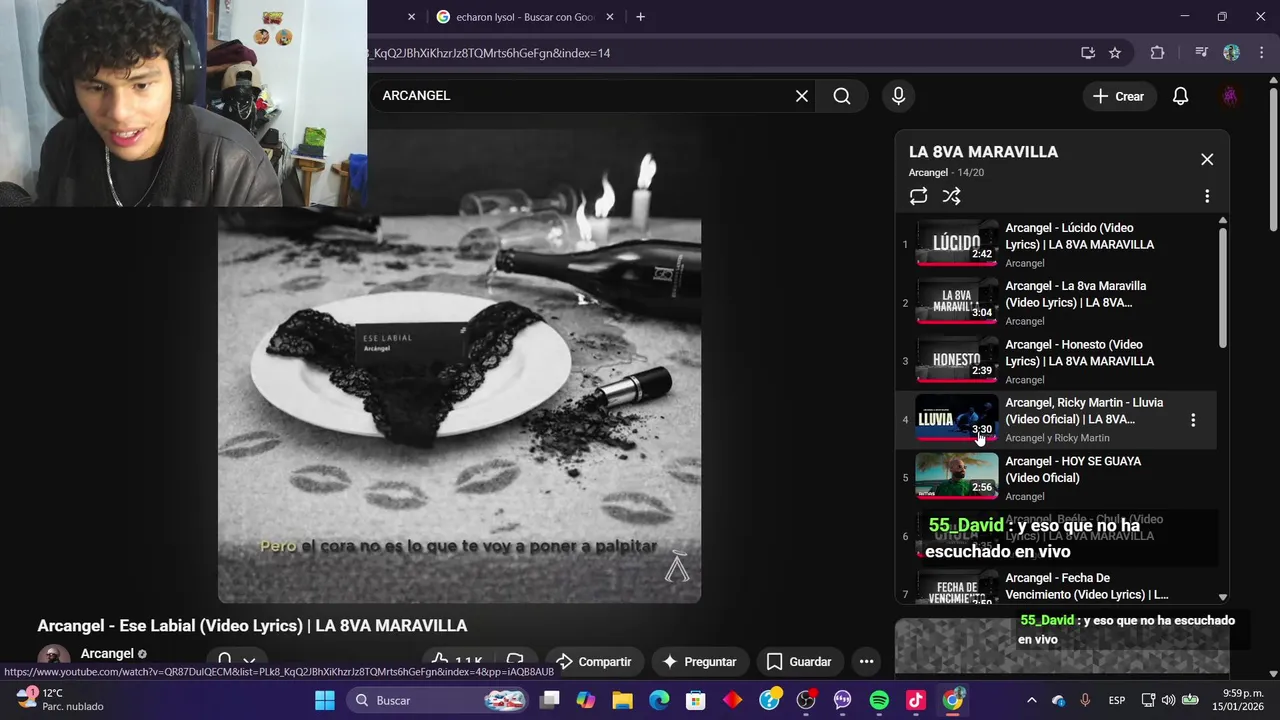The image size is (1280, 720).
Task: Select Arcangel, Ricky Martin - Lluvia title
Action: point(1083,411)
